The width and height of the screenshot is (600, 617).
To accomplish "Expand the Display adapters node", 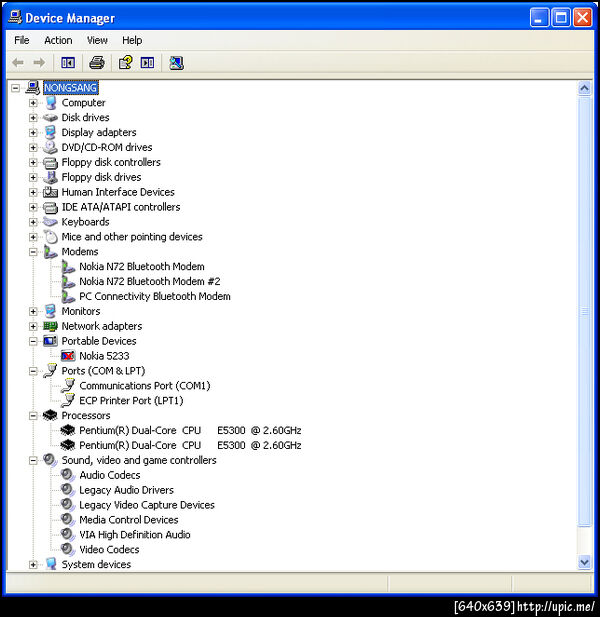I will [x=33, y=133].
